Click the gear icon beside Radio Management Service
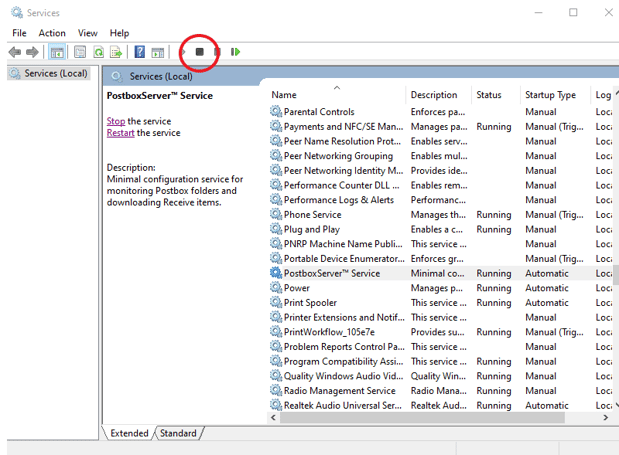This screenshot has height=455, width=619. pos(276,391)
